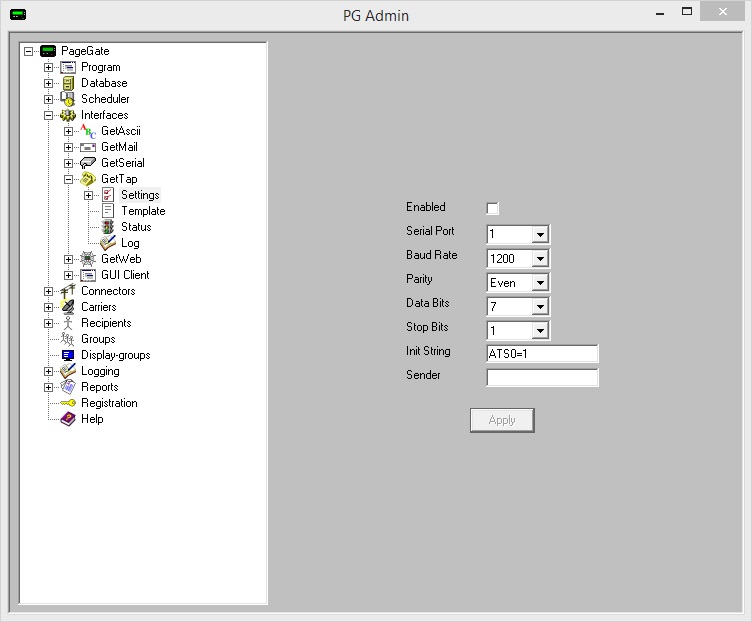The image size is (752, 622).
Task: Click the GetWeb spider web icon
Action: click(x=88, y=259)
